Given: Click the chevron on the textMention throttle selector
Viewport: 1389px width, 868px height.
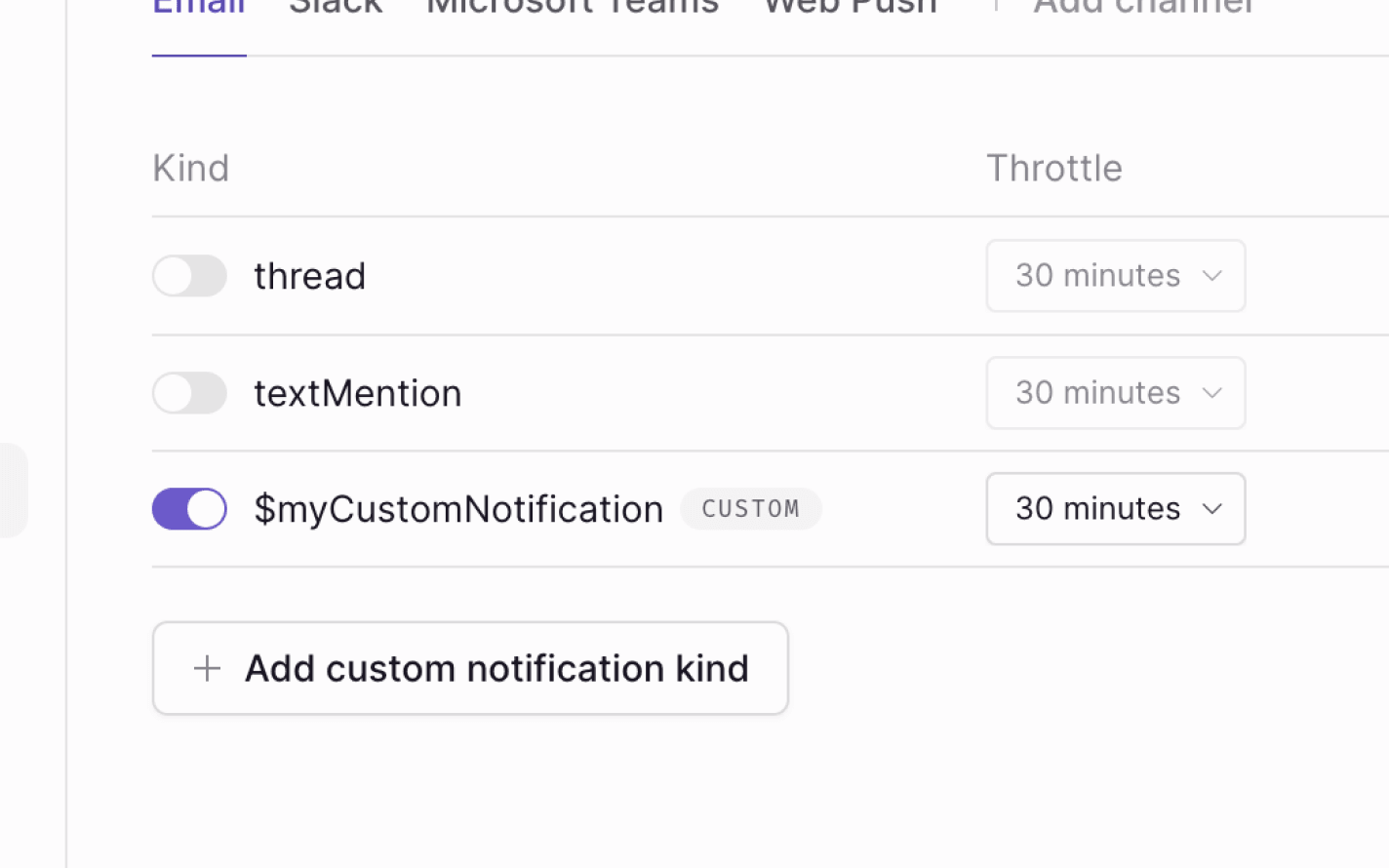Looking at the screenshot, I should pyautogui.click(x=1212, y=393).
